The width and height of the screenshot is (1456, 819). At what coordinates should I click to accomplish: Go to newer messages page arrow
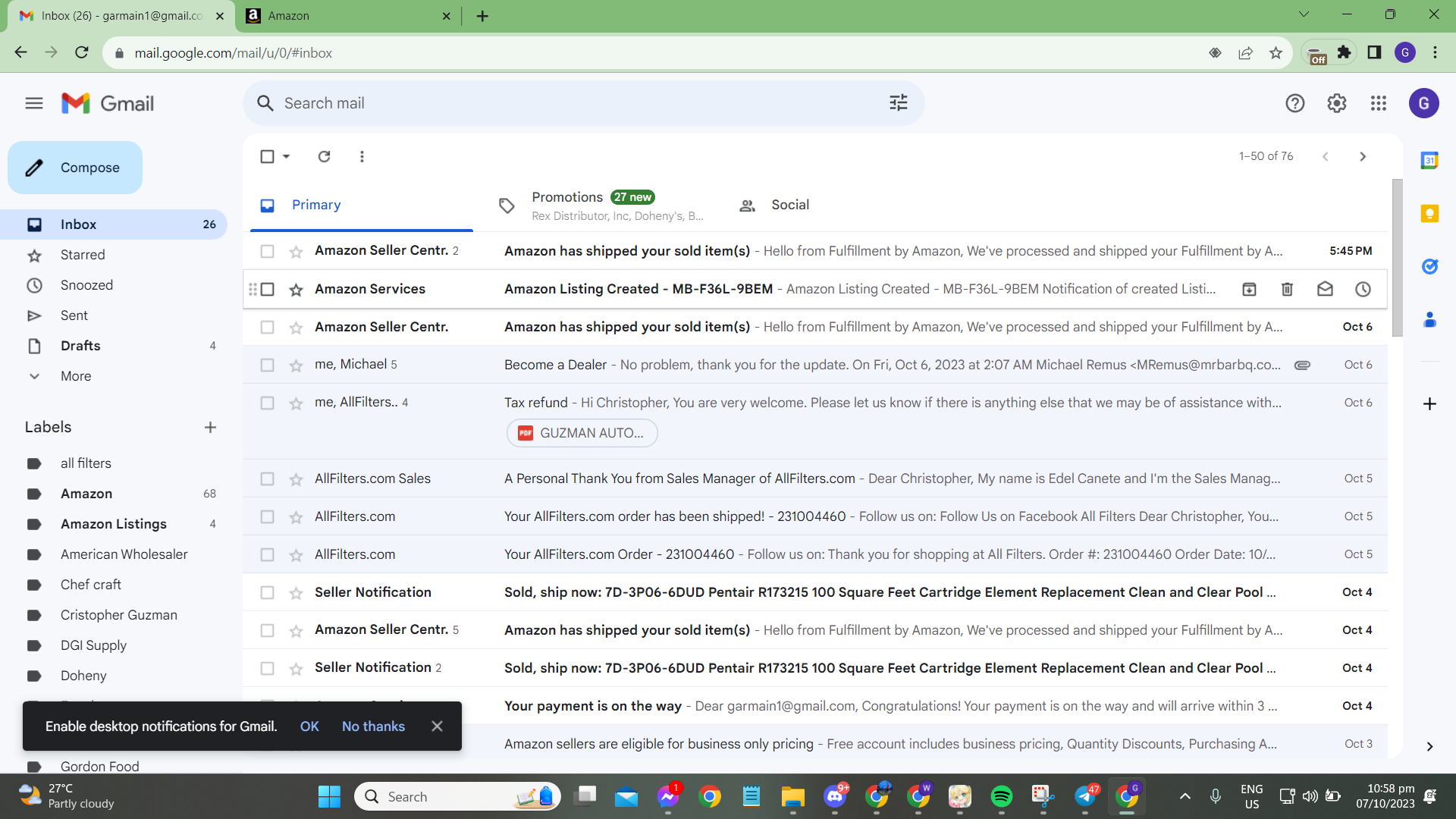click(x=1326, y=156)
